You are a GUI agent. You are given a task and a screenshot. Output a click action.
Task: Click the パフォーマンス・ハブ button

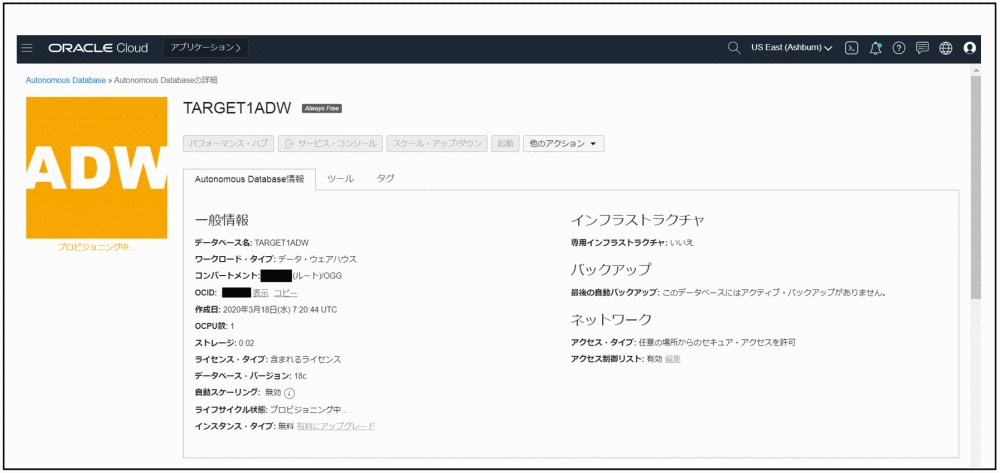pyautogui.click(x=229, y=143)
